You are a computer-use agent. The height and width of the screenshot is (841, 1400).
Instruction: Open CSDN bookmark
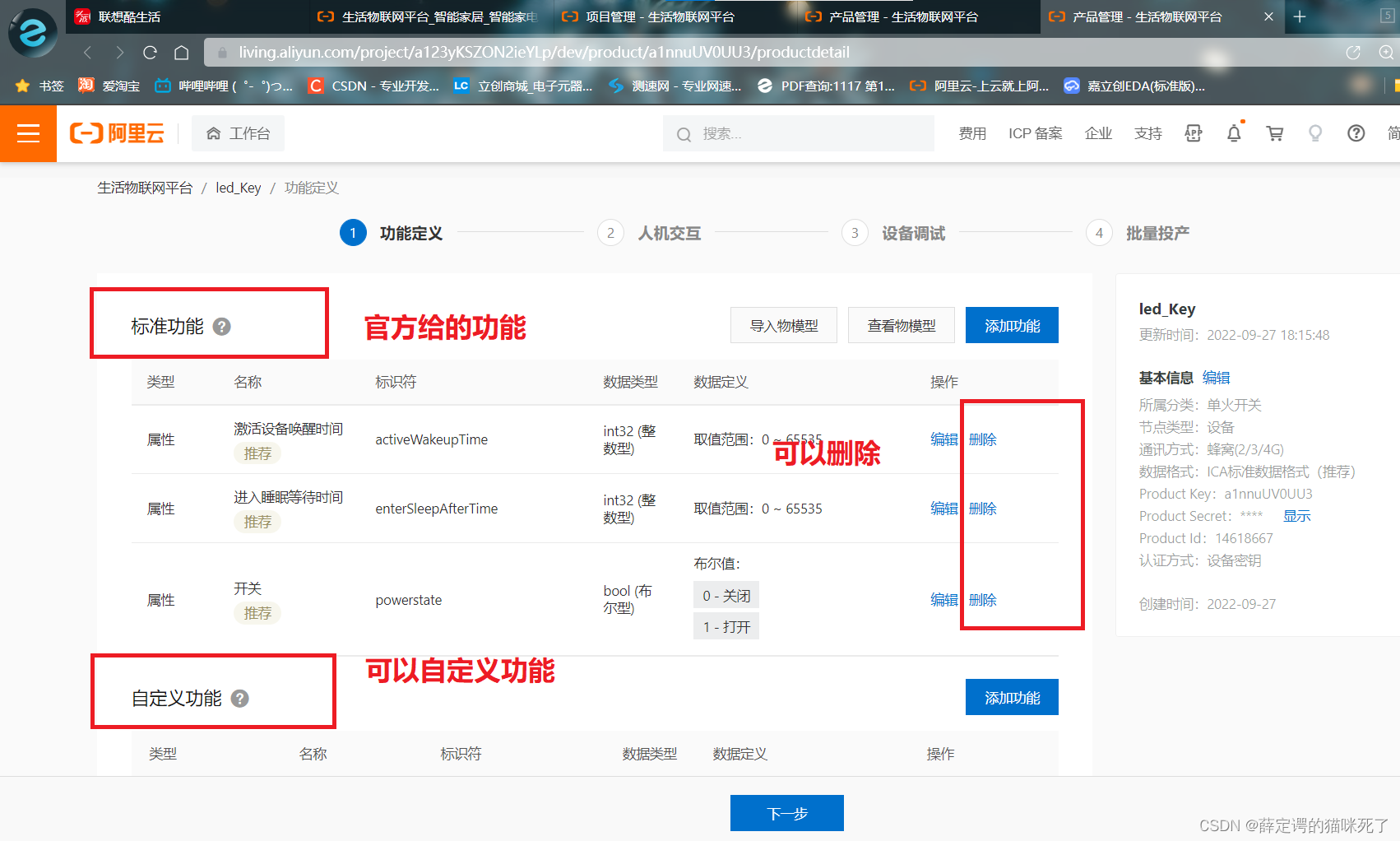(x=373, y=86)
